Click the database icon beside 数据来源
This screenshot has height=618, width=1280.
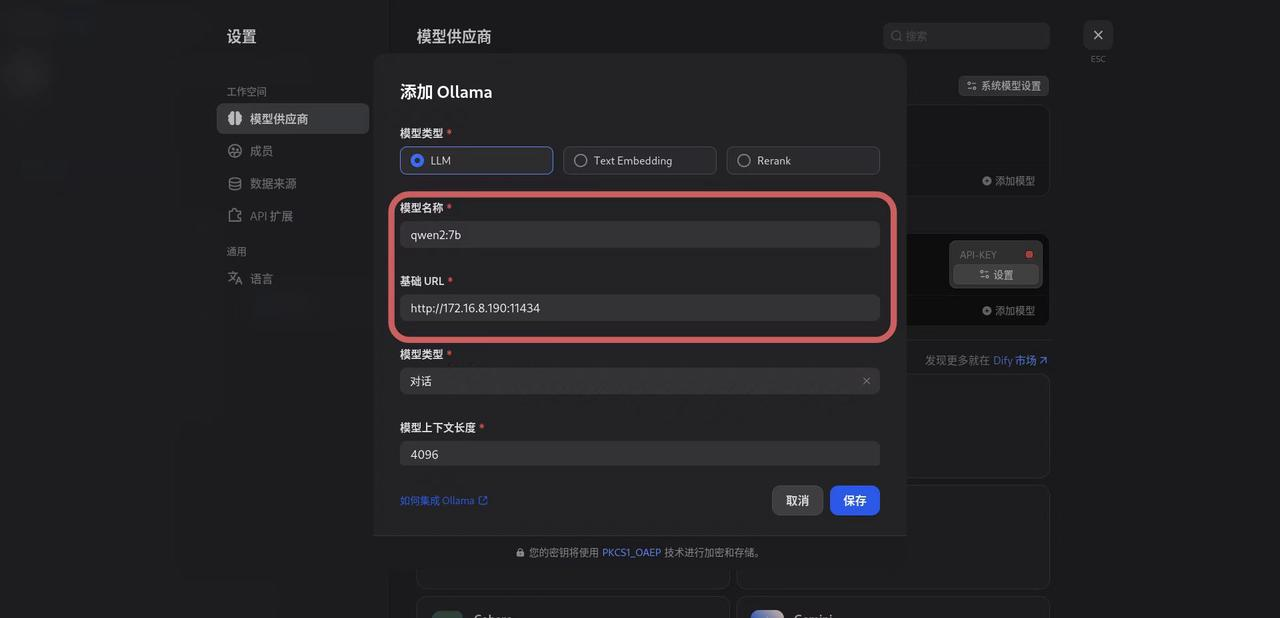pos(235,183)
